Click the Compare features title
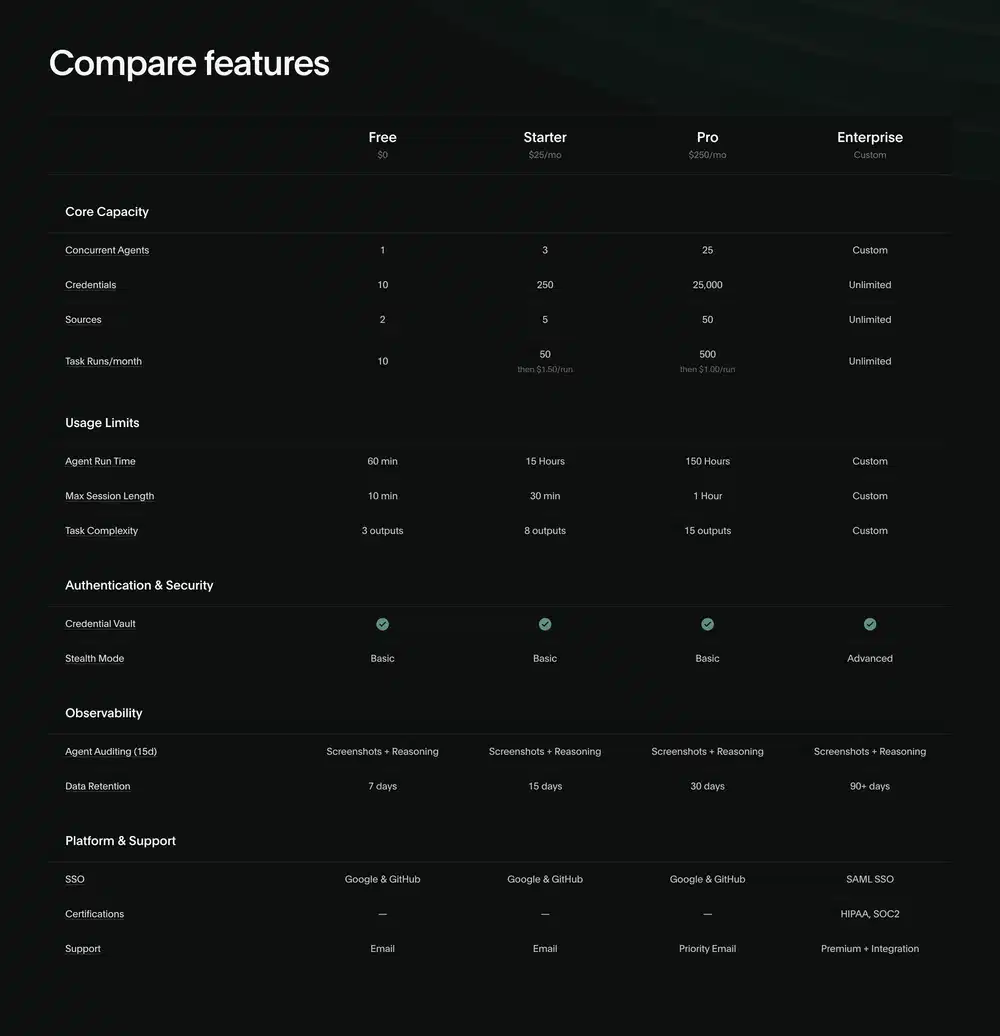Screen dimensions: 1000x1036 click(189, 63)
